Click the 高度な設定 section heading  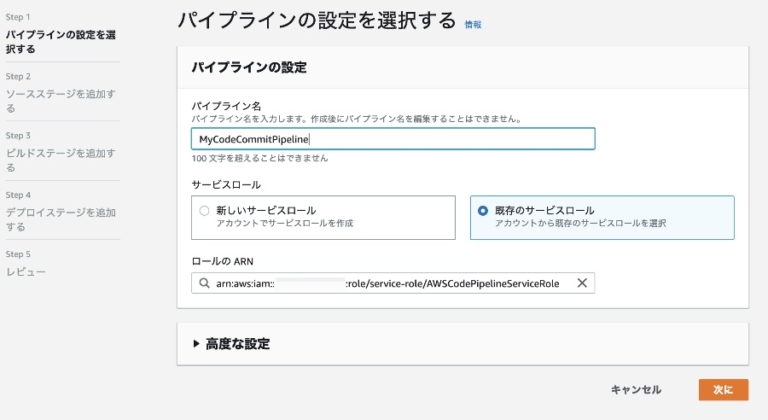click(x=238, y=344)
